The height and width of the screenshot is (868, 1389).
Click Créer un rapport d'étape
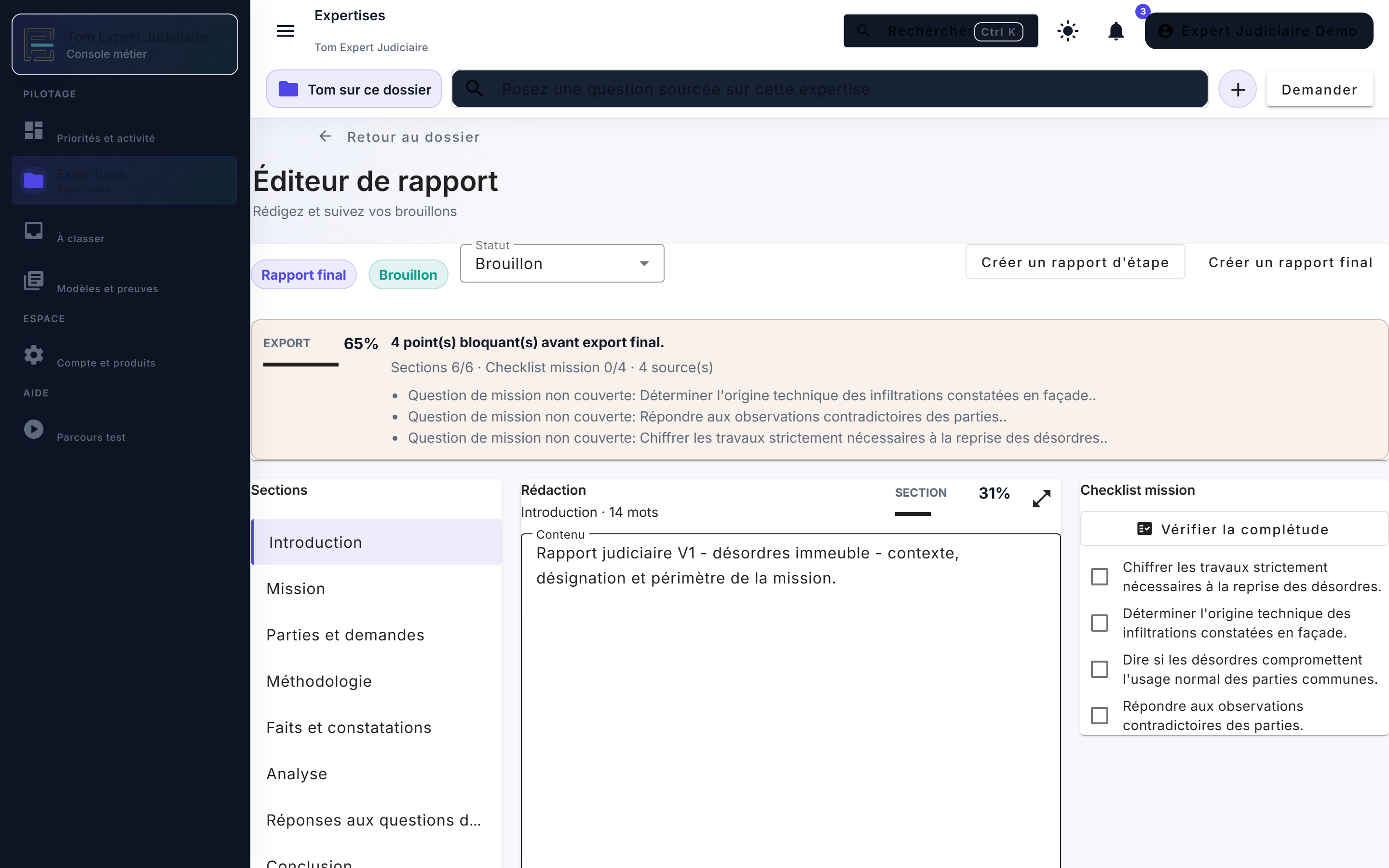[1075, 262]
